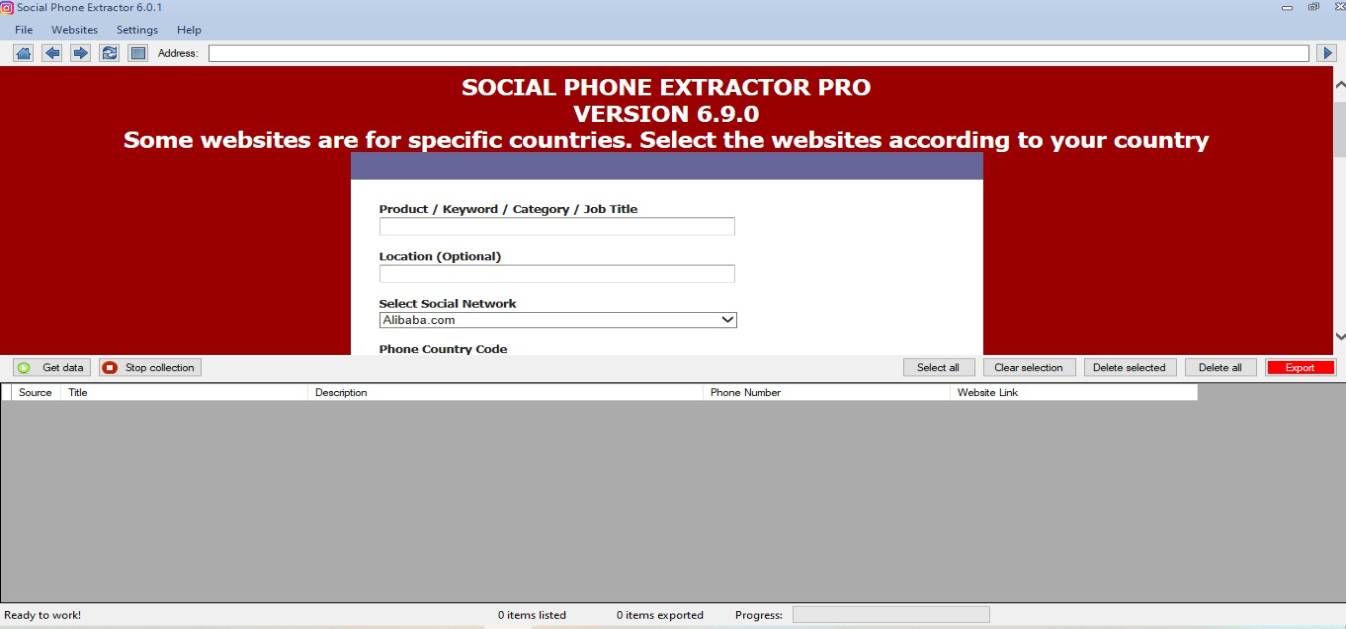Restore down the application window
The width and height of the screenshot is (1346, 629).
[1313, 7]
